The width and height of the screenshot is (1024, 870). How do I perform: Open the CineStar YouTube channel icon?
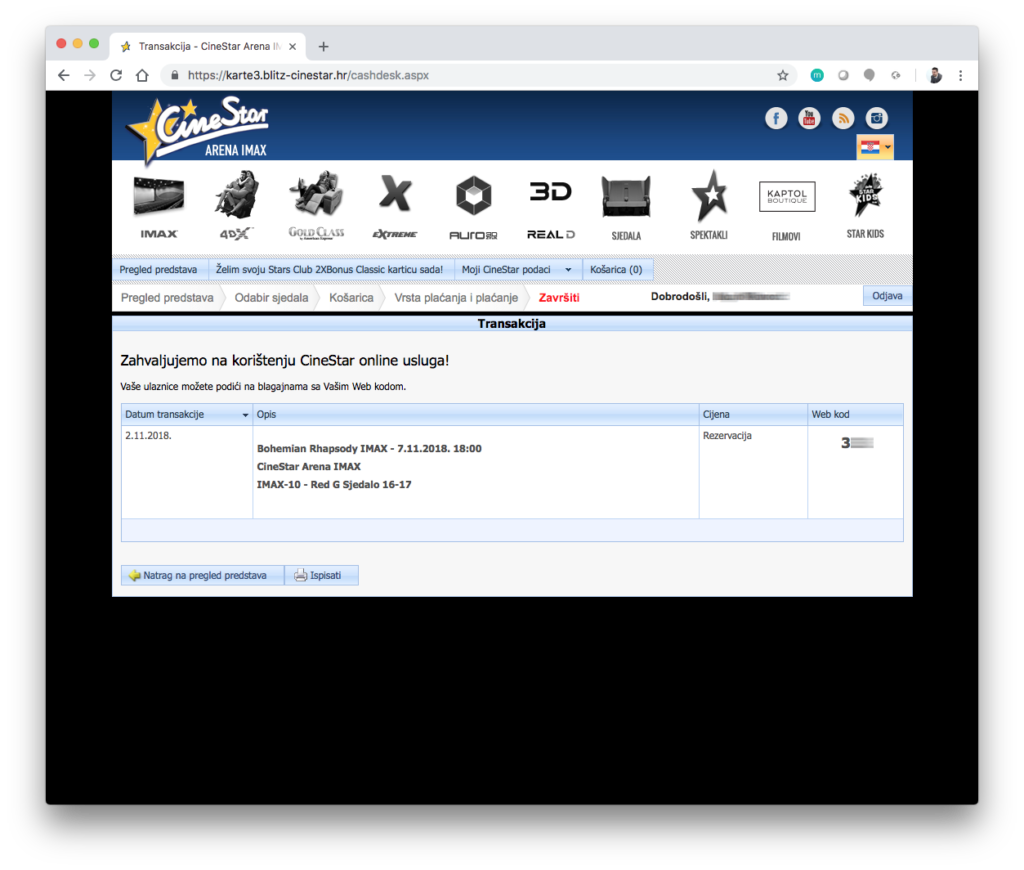point(809,118)
